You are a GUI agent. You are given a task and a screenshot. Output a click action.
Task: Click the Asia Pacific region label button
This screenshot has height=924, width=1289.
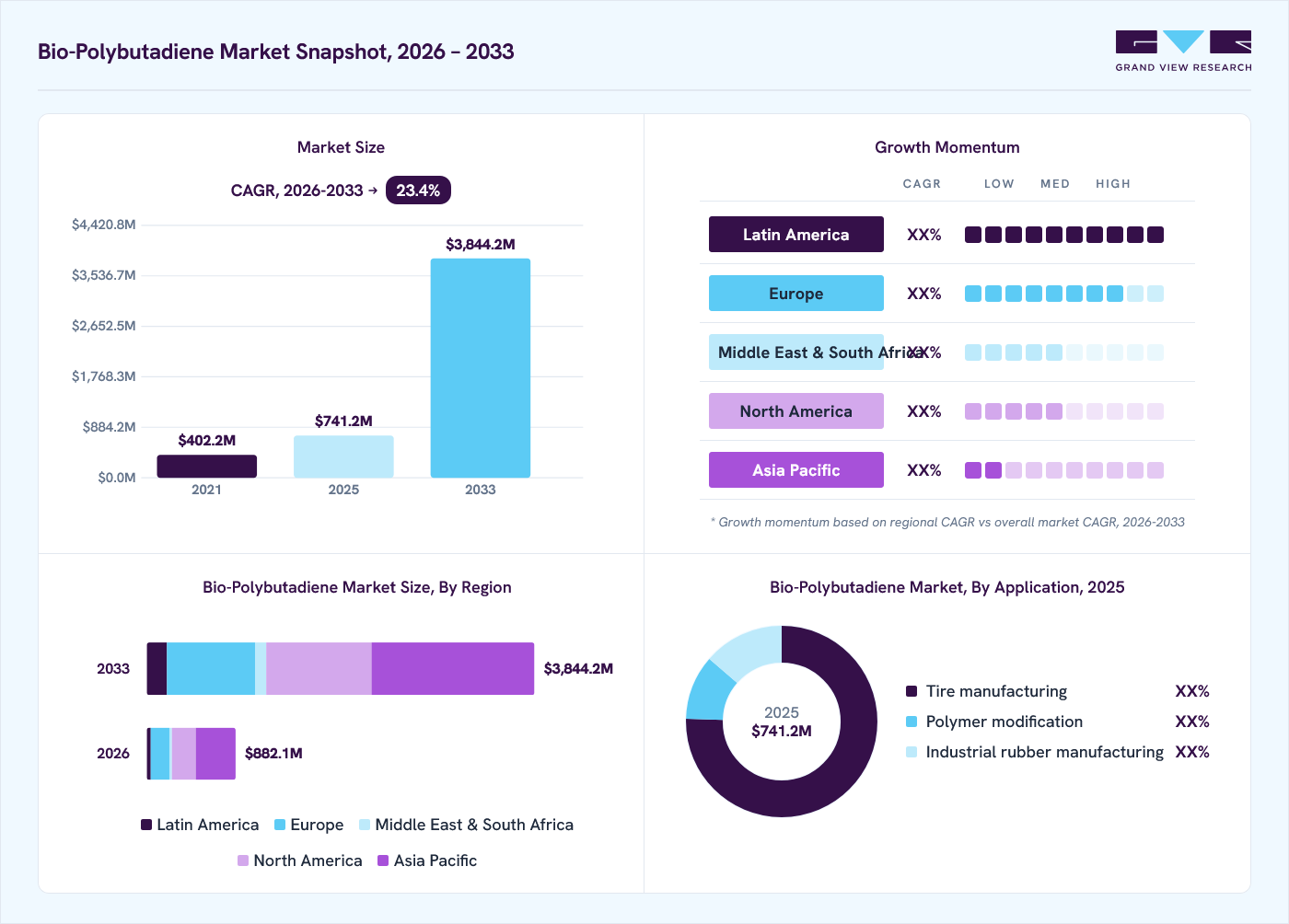pos(796,470)
